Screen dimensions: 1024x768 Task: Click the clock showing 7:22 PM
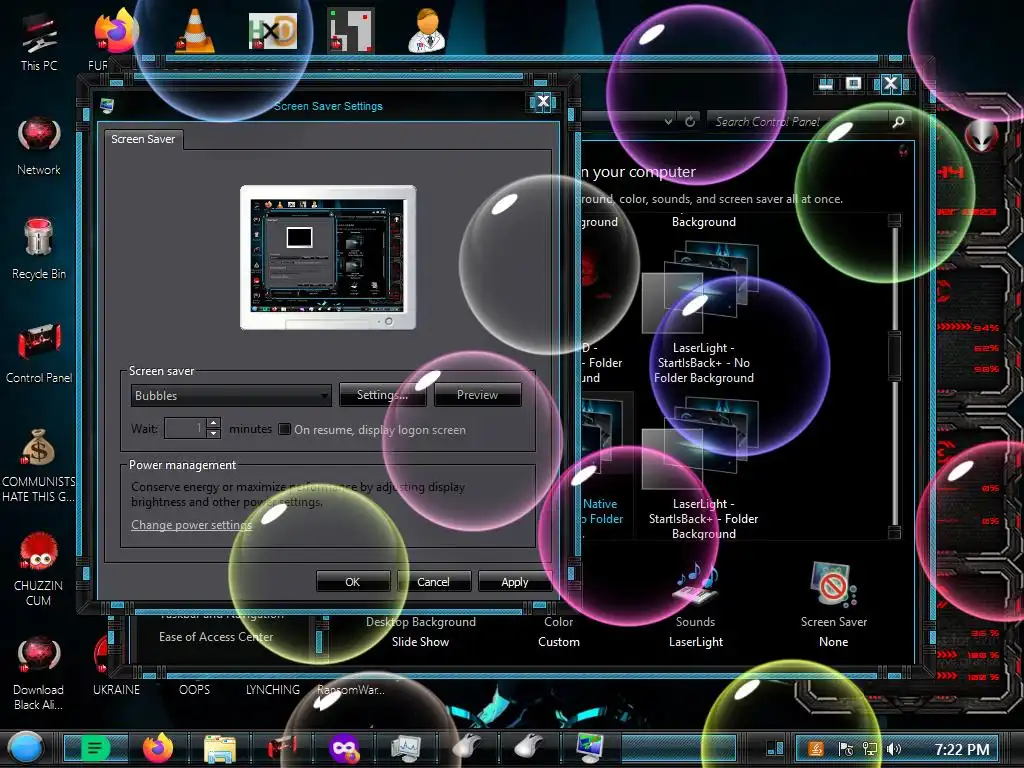pos(961,749)
